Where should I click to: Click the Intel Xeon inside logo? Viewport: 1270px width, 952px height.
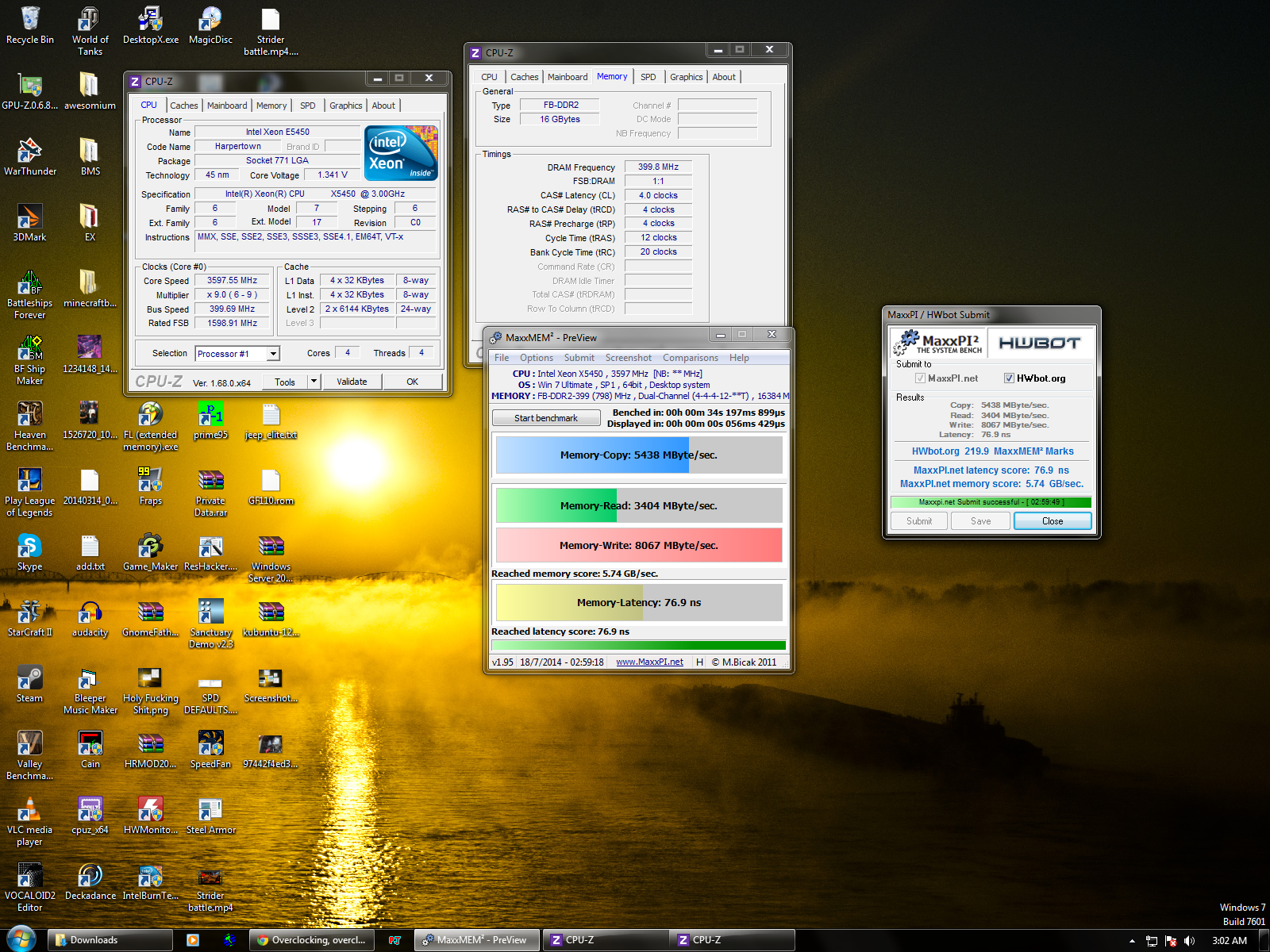click(x=401, y=153)
